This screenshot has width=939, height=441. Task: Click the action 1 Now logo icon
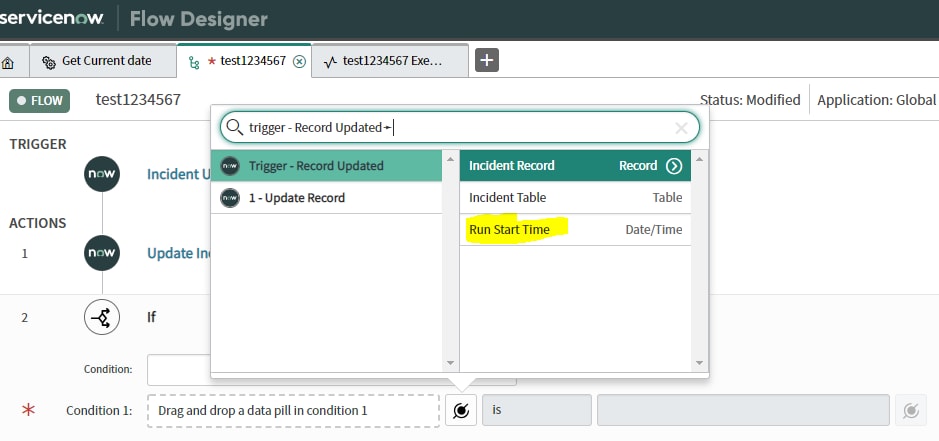coord(102,253)
